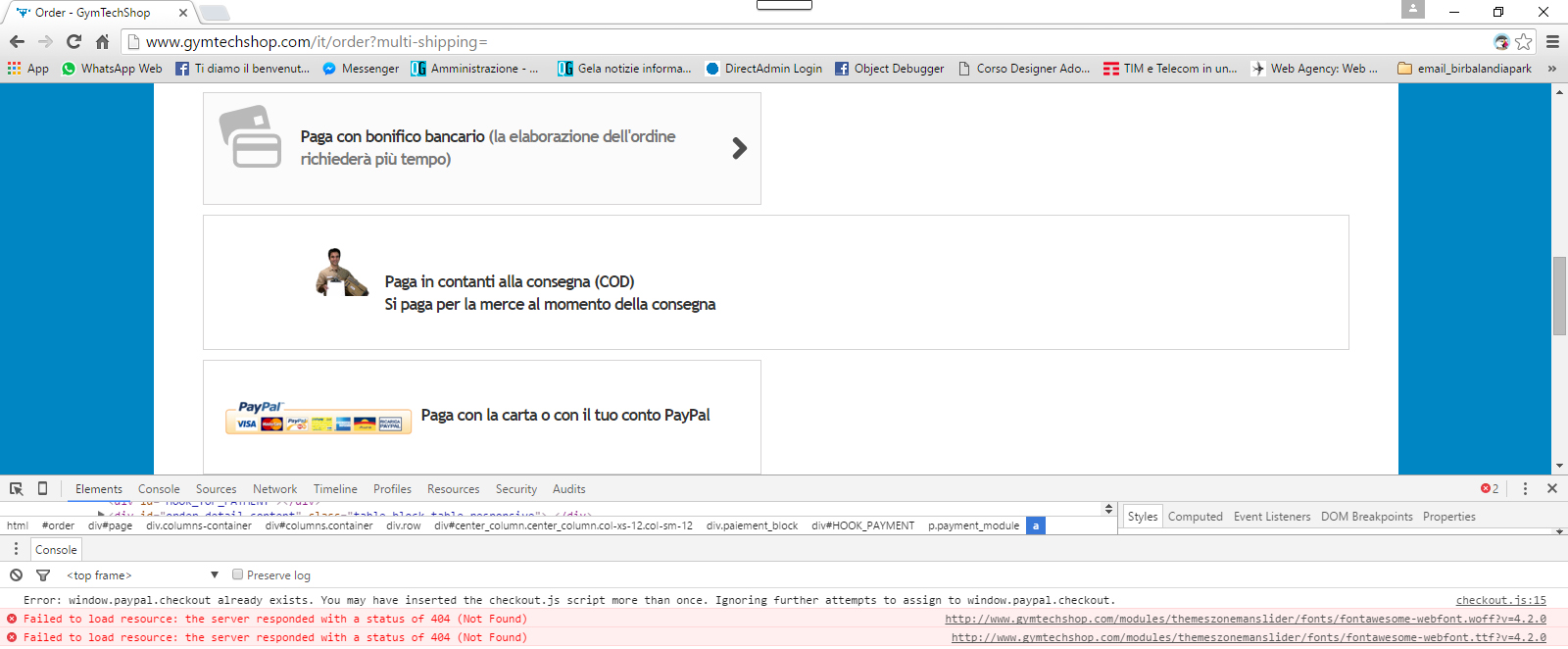
Task: Switch to the Profiles DevTools tab
Action: (392, 489)
